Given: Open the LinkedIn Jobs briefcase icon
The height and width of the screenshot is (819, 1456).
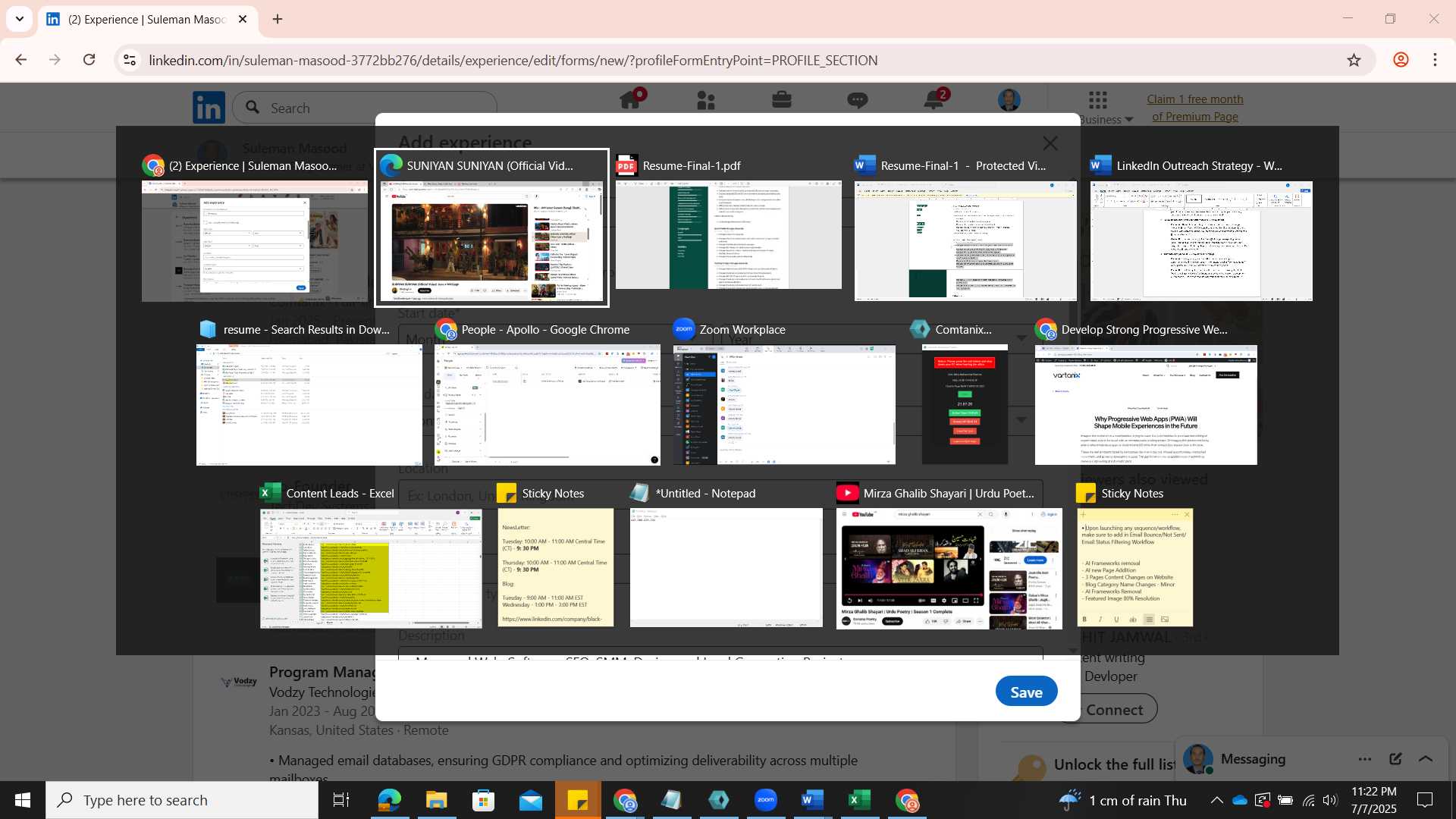Looking at the screenshot, I should [x=782, y=99].
